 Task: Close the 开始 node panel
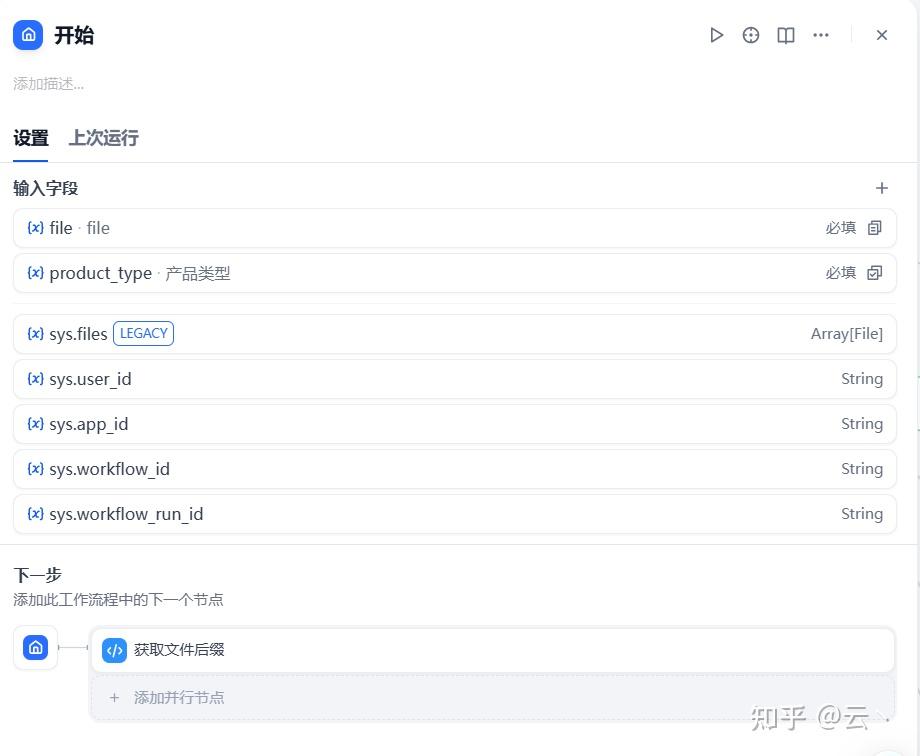pyautogui.click(x=882, y=35)
